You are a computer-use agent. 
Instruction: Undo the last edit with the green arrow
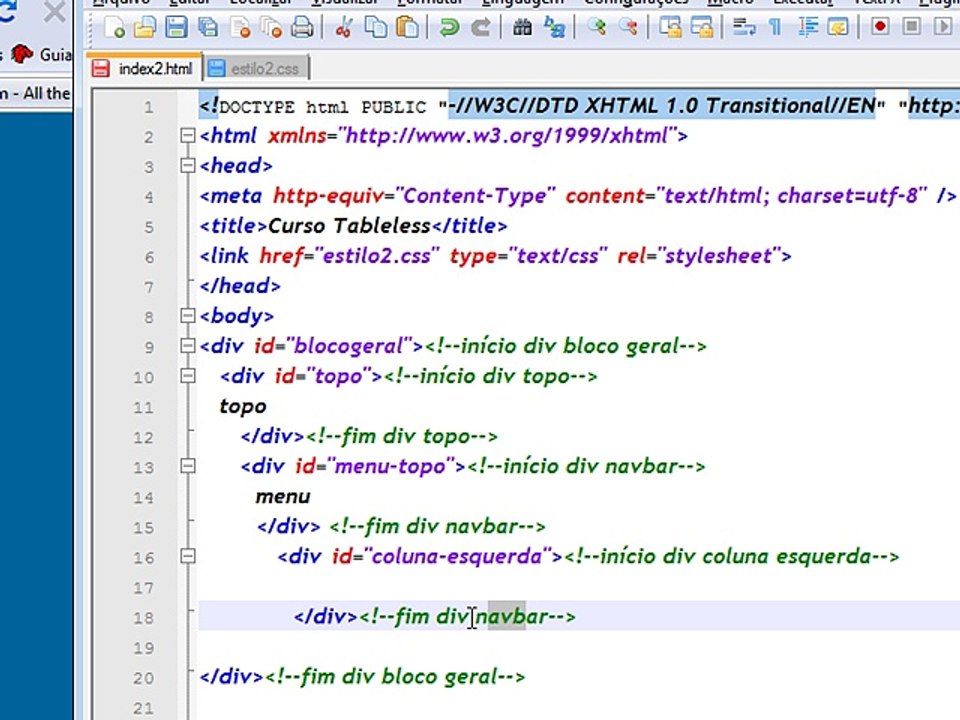[x=449, y=27]
